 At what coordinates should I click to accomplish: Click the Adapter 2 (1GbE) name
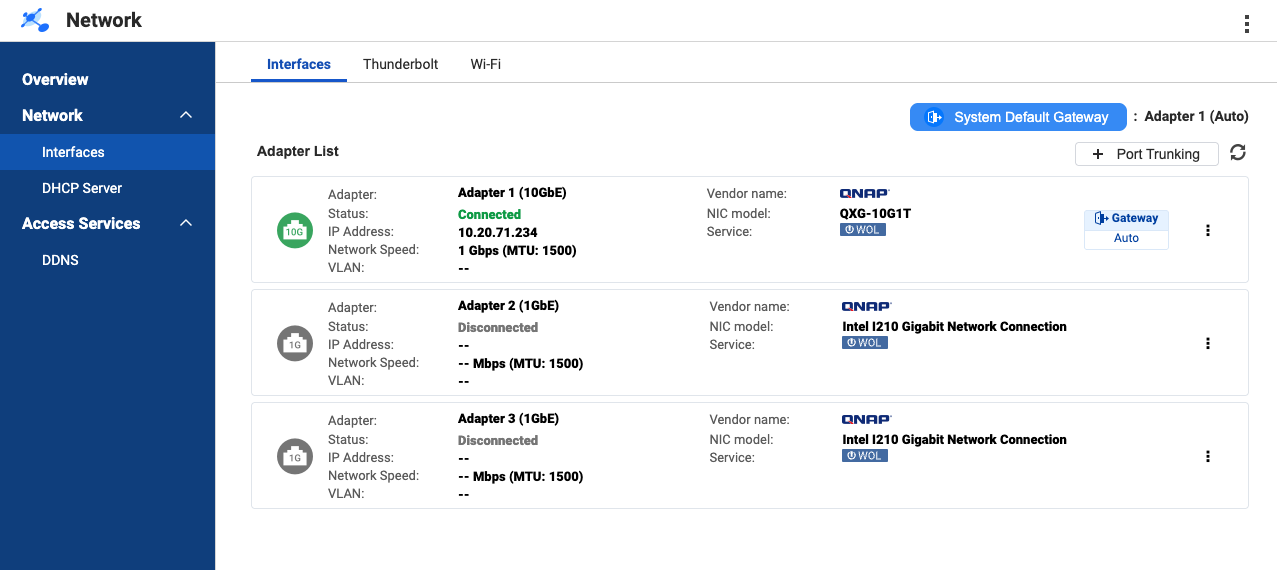point(508,306)
